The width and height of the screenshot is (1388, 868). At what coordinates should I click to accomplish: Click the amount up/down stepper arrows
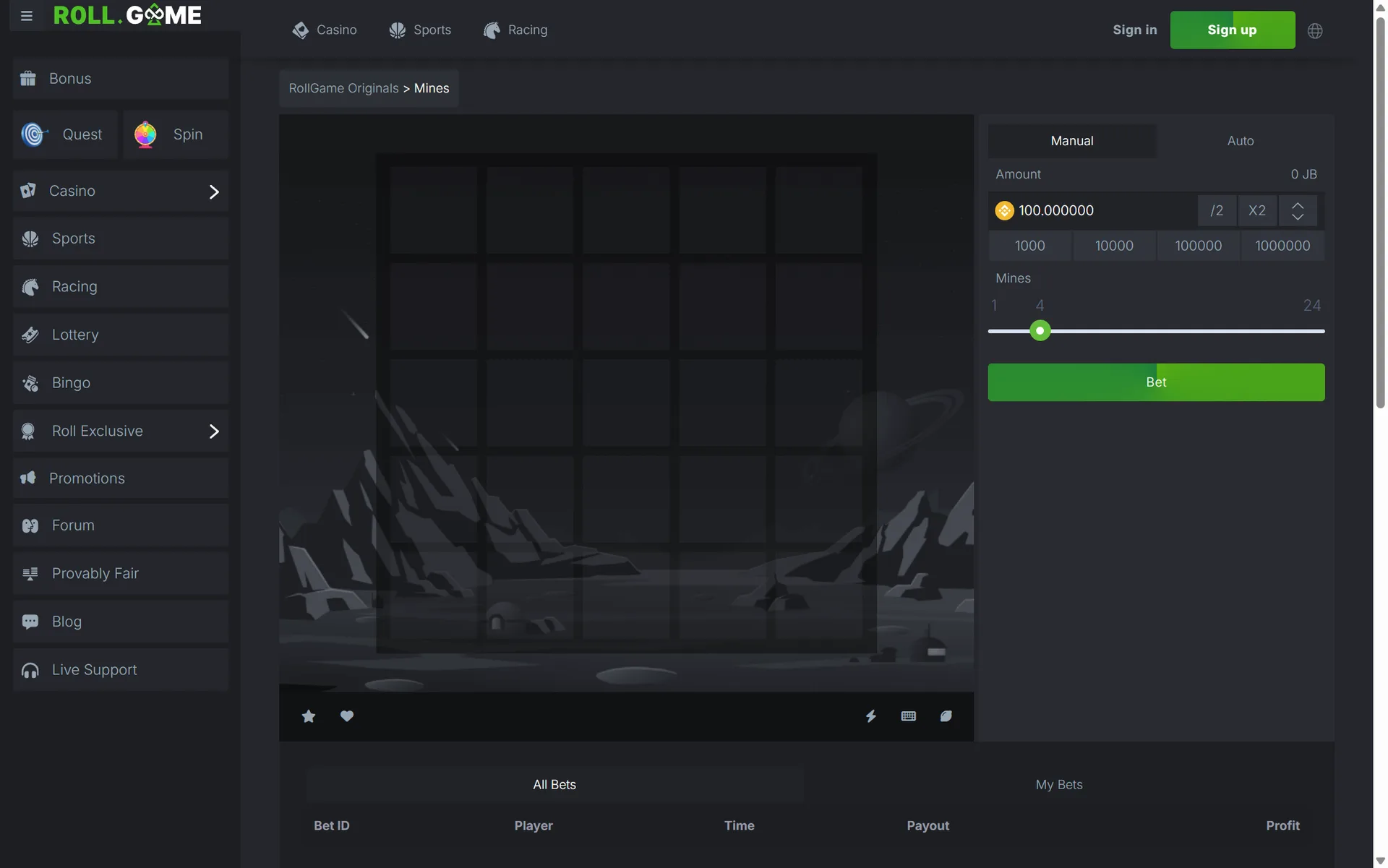pyautogui.click(x=1298, y=211)
